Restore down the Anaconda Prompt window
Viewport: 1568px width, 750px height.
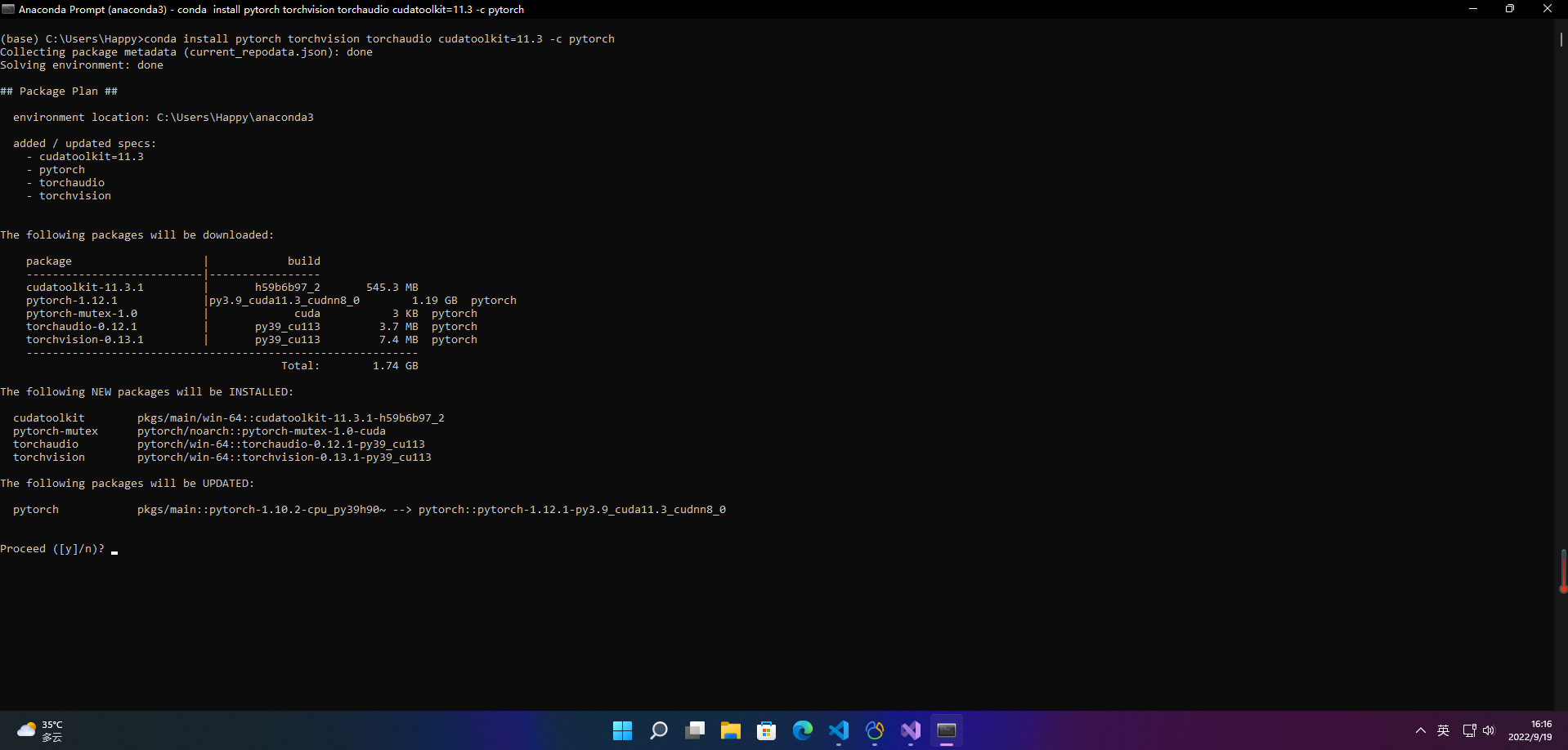tap(1510, 9)
